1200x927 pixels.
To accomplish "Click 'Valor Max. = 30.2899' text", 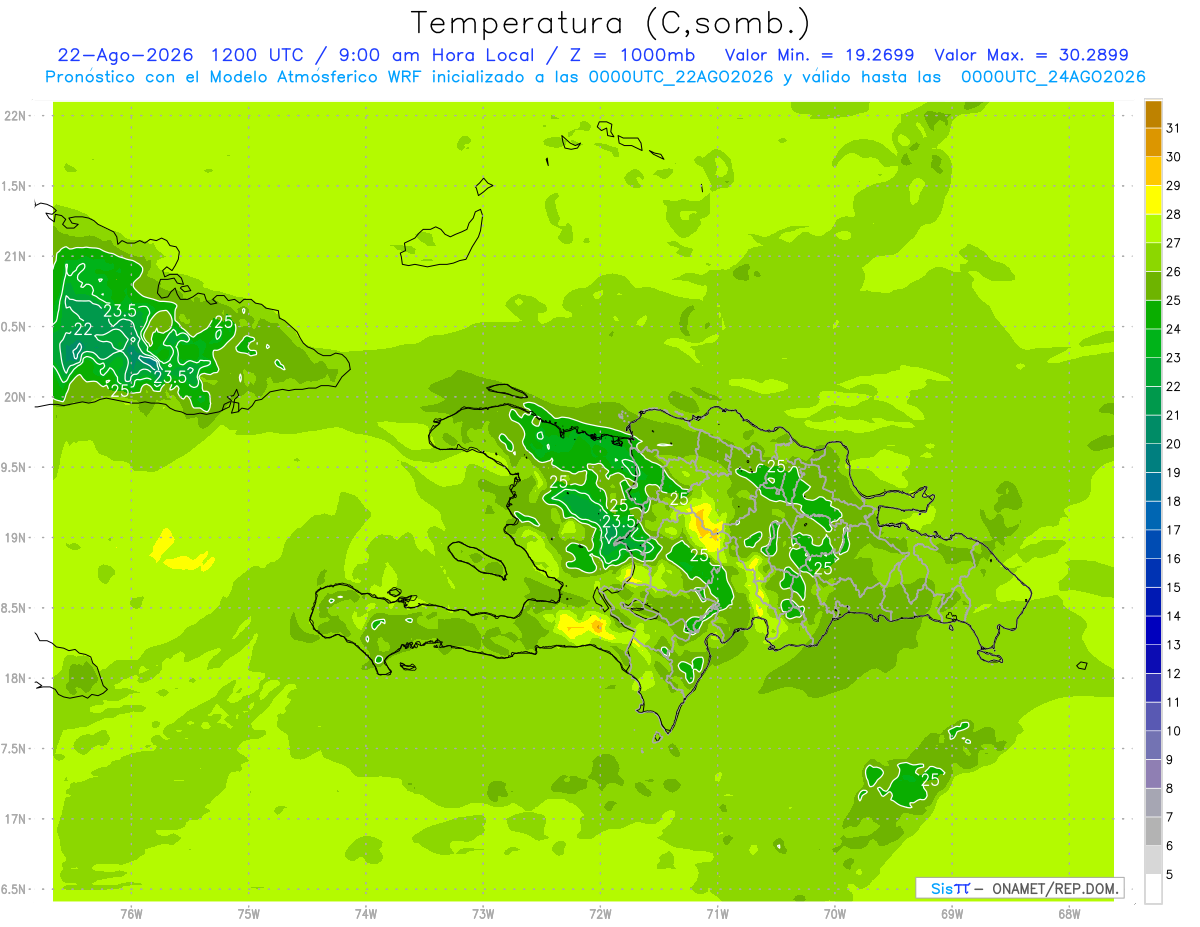I will (1031, 55).
